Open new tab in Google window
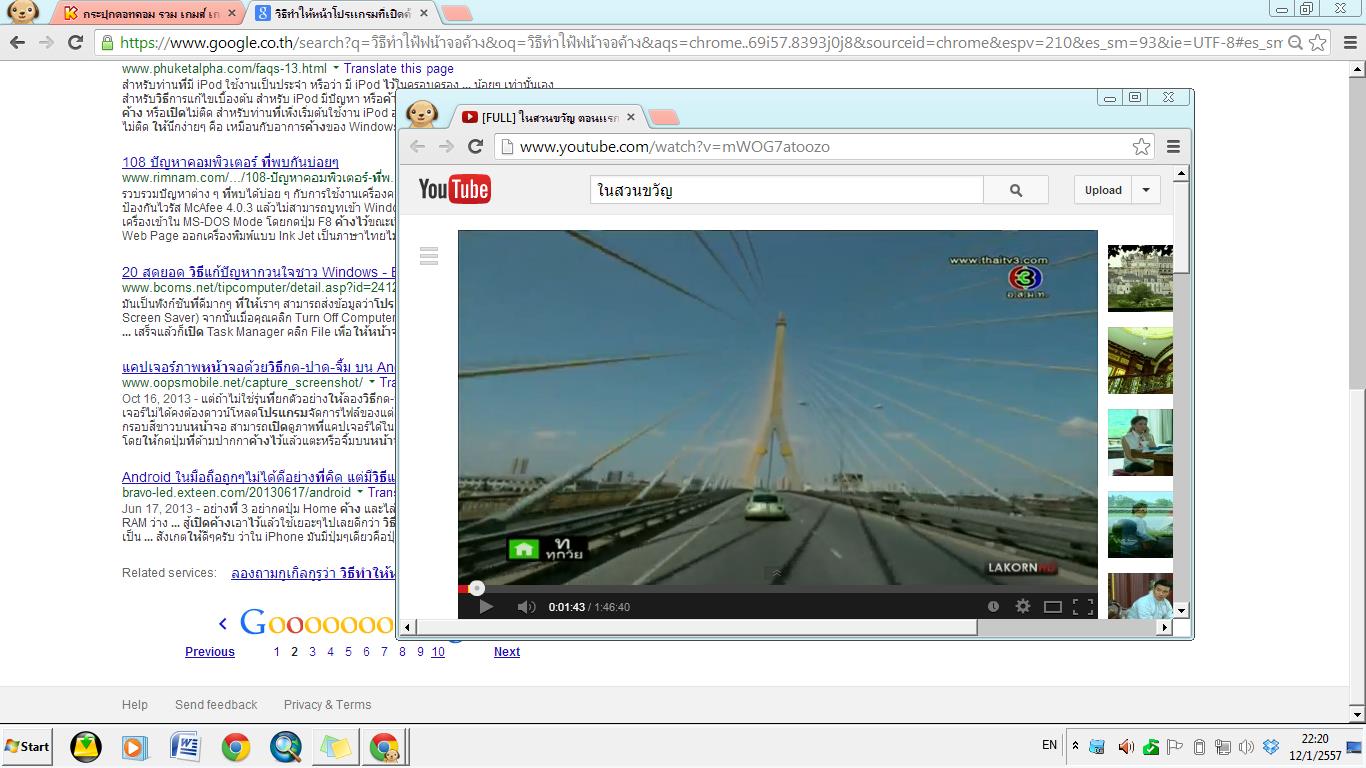Screen dimensions: 1366x768 pos(457,13)
